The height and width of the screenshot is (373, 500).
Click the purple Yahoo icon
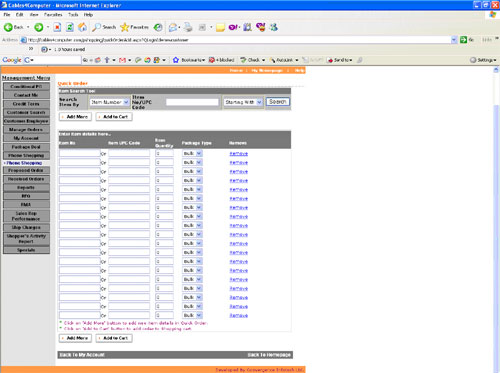pos(233,27)
